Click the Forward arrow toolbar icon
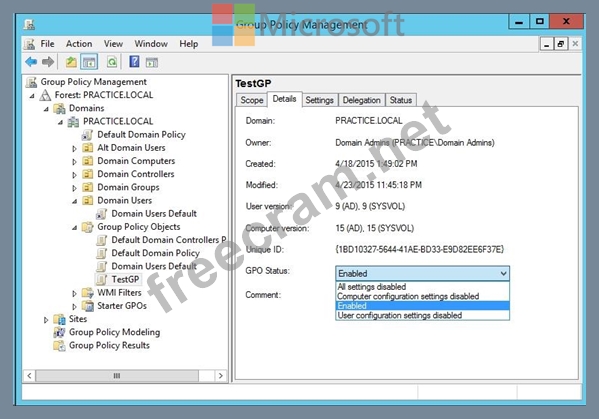This screenshot has width=599, height=419. [48, 62]
